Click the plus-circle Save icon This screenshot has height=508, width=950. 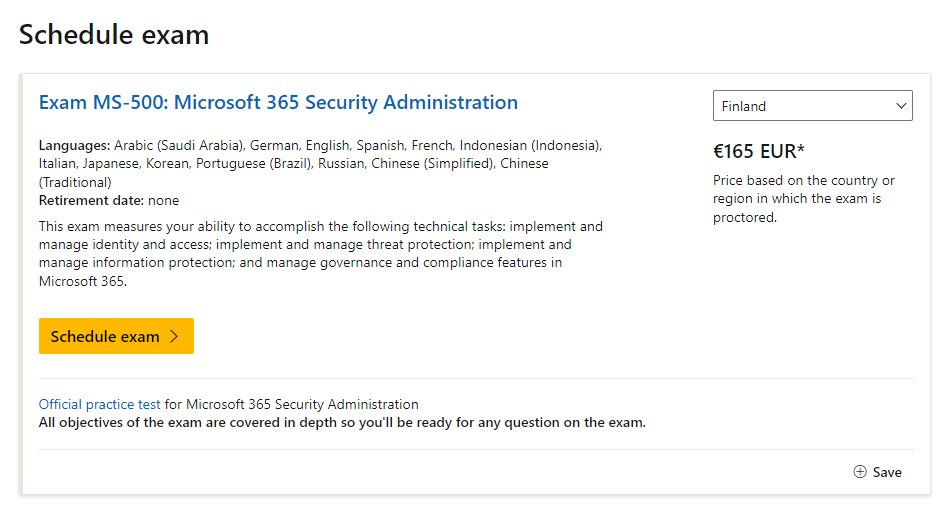[x=860, y=472]
